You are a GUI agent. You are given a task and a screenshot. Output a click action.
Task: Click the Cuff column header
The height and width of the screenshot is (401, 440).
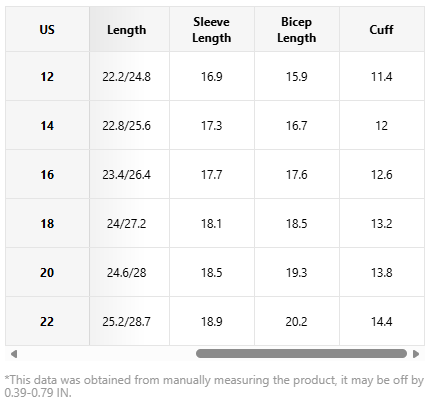pyautogui.click(x=382, y=29)
